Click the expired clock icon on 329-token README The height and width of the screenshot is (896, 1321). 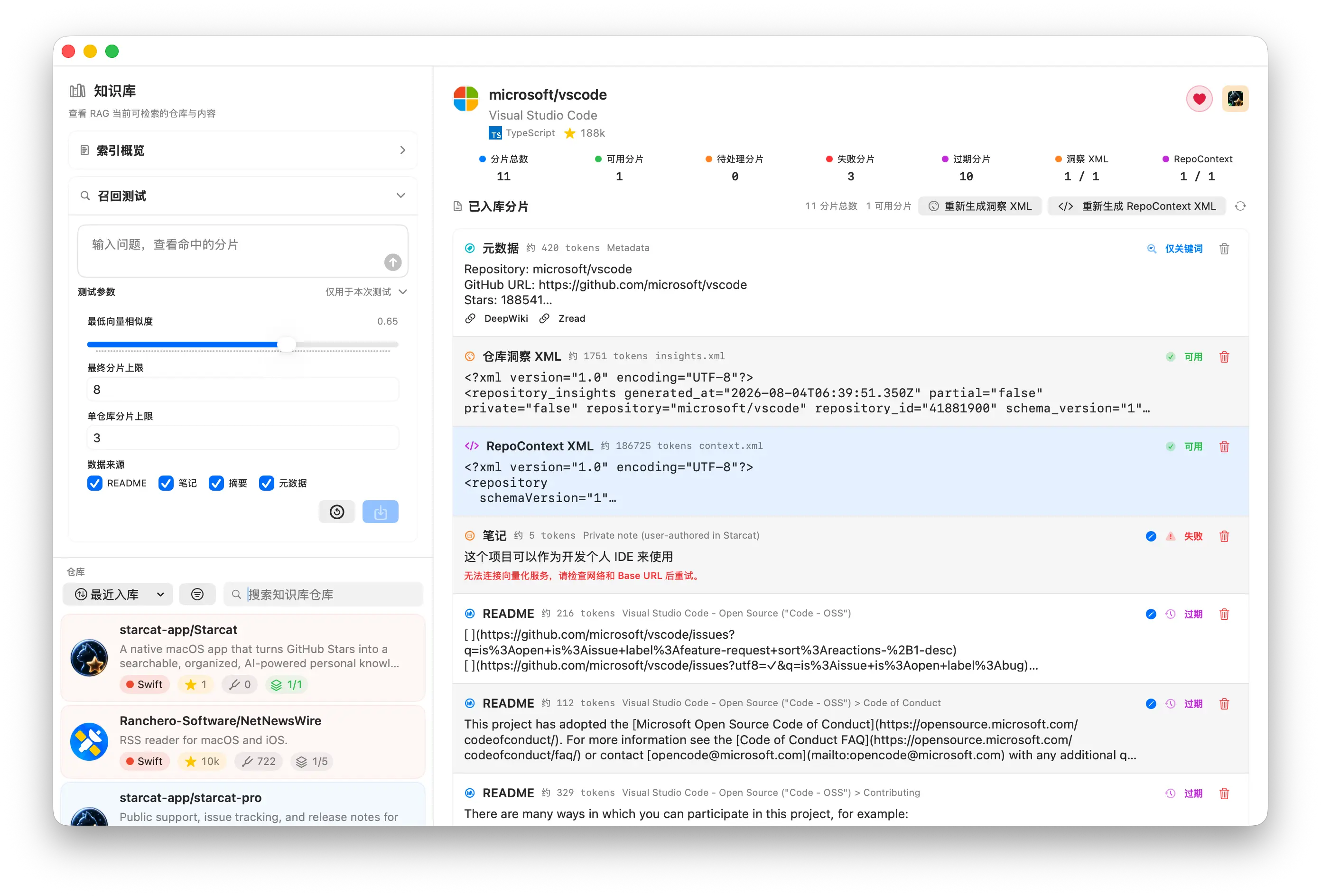pyautogui.click(x=1171, y=793)
